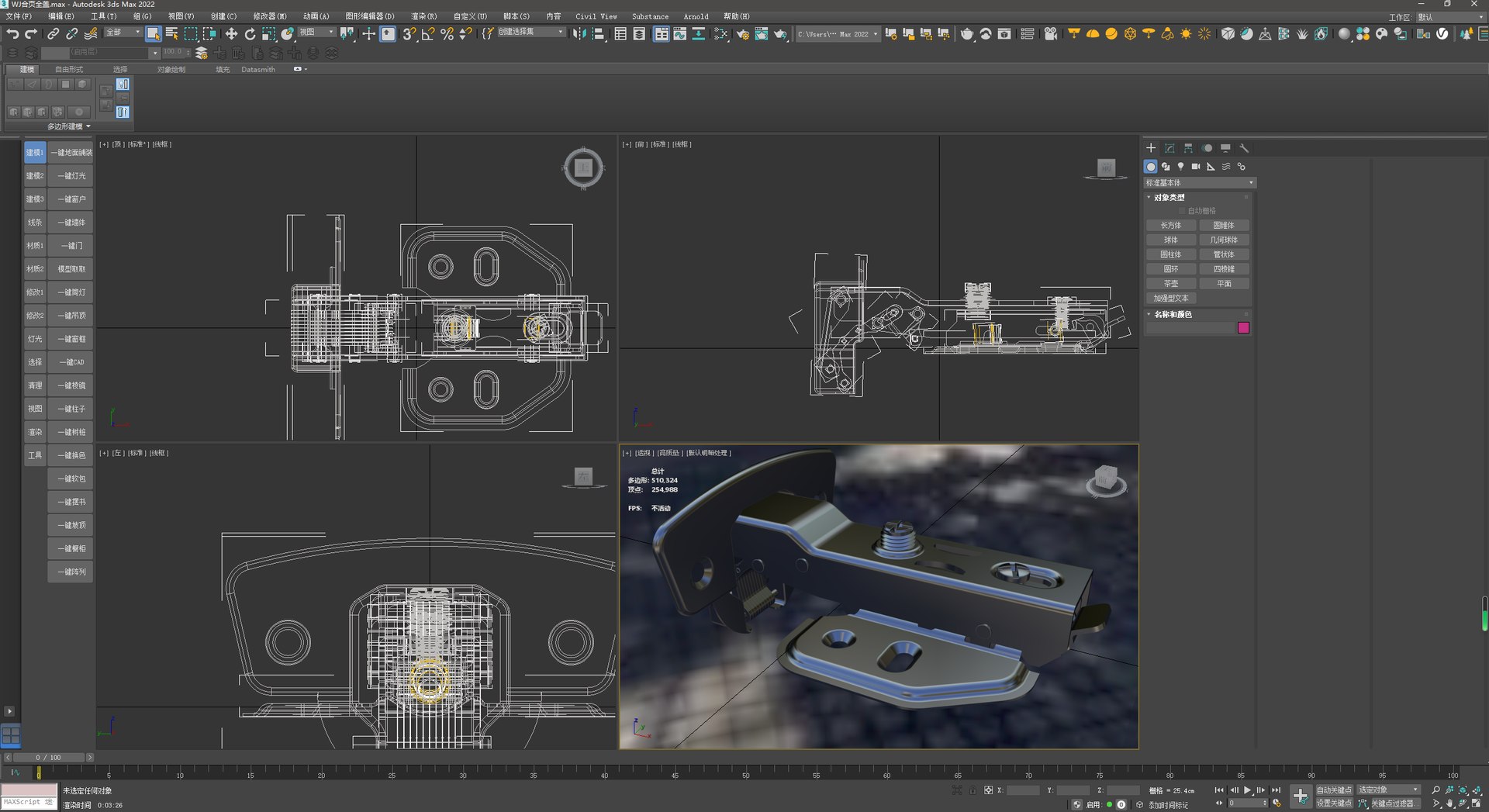Toggle Window/Crossing selection icon
This screenshot has width=1489, height=812.
[209, 33]
